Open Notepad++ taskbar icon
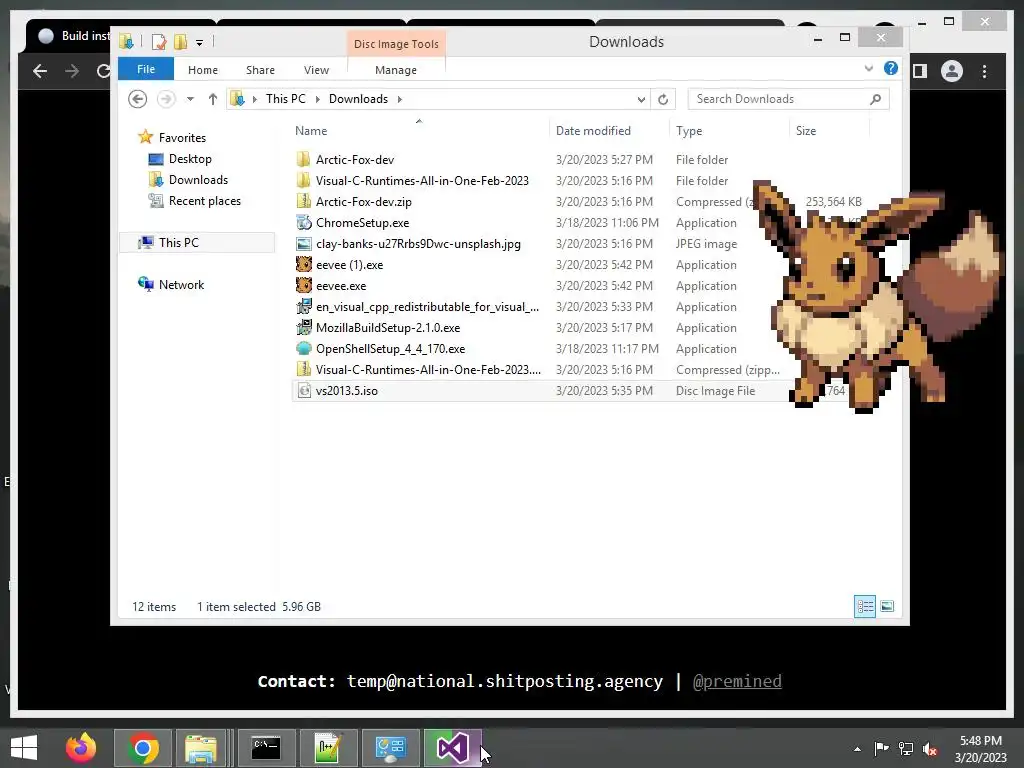The width and height of the screenshot is (1024, 768). click(328, 748)
